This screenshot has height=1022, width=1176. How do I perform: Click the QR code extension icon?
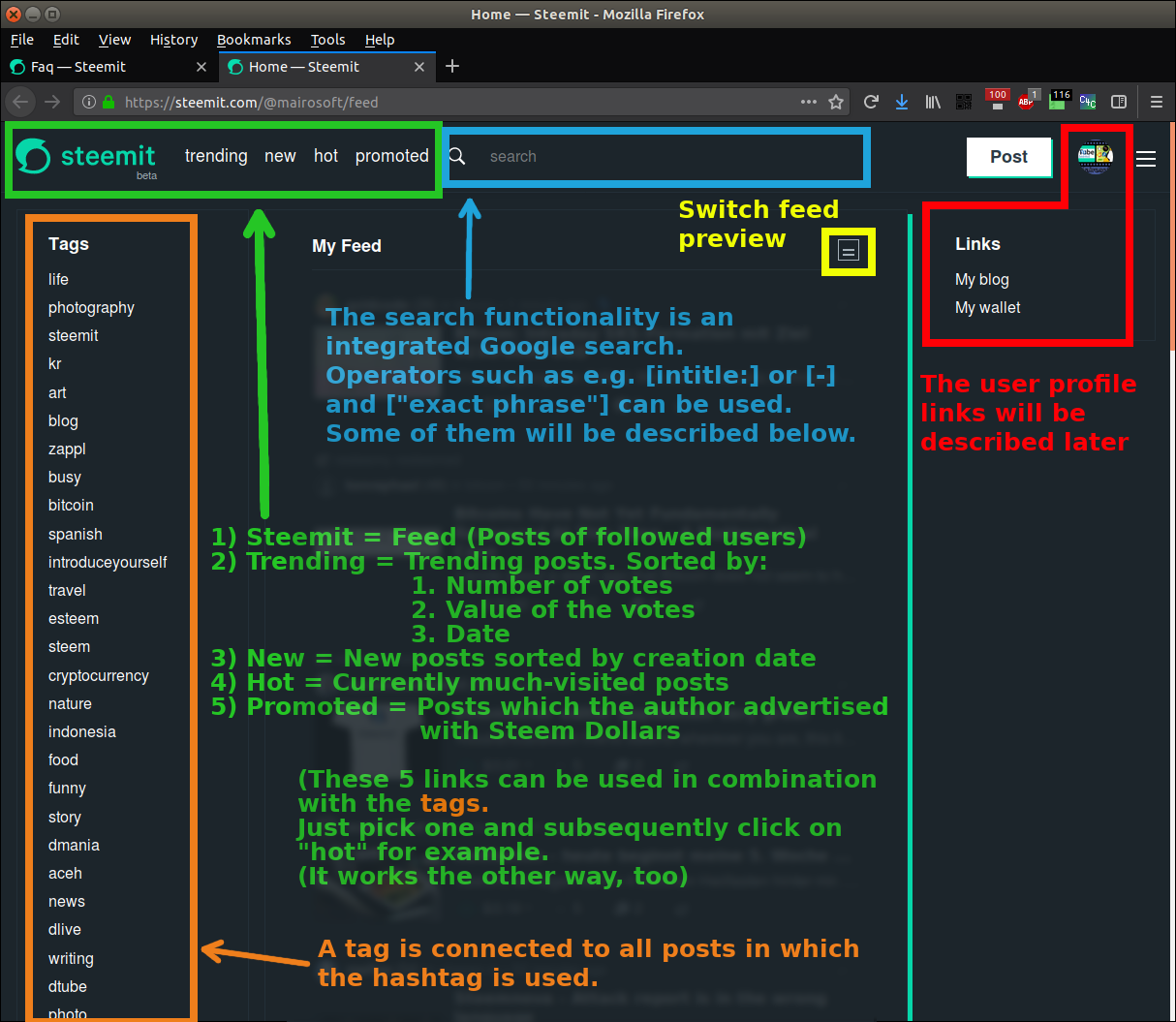coord(964,102)
